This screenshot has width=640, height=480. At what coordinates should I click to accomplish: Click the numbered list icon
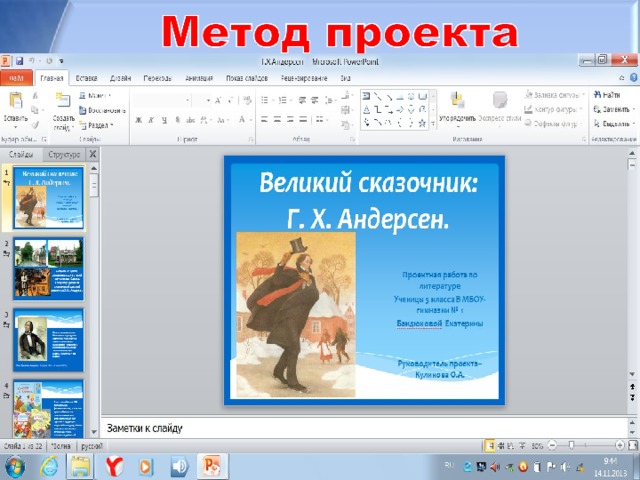click(x=282, y=100)
